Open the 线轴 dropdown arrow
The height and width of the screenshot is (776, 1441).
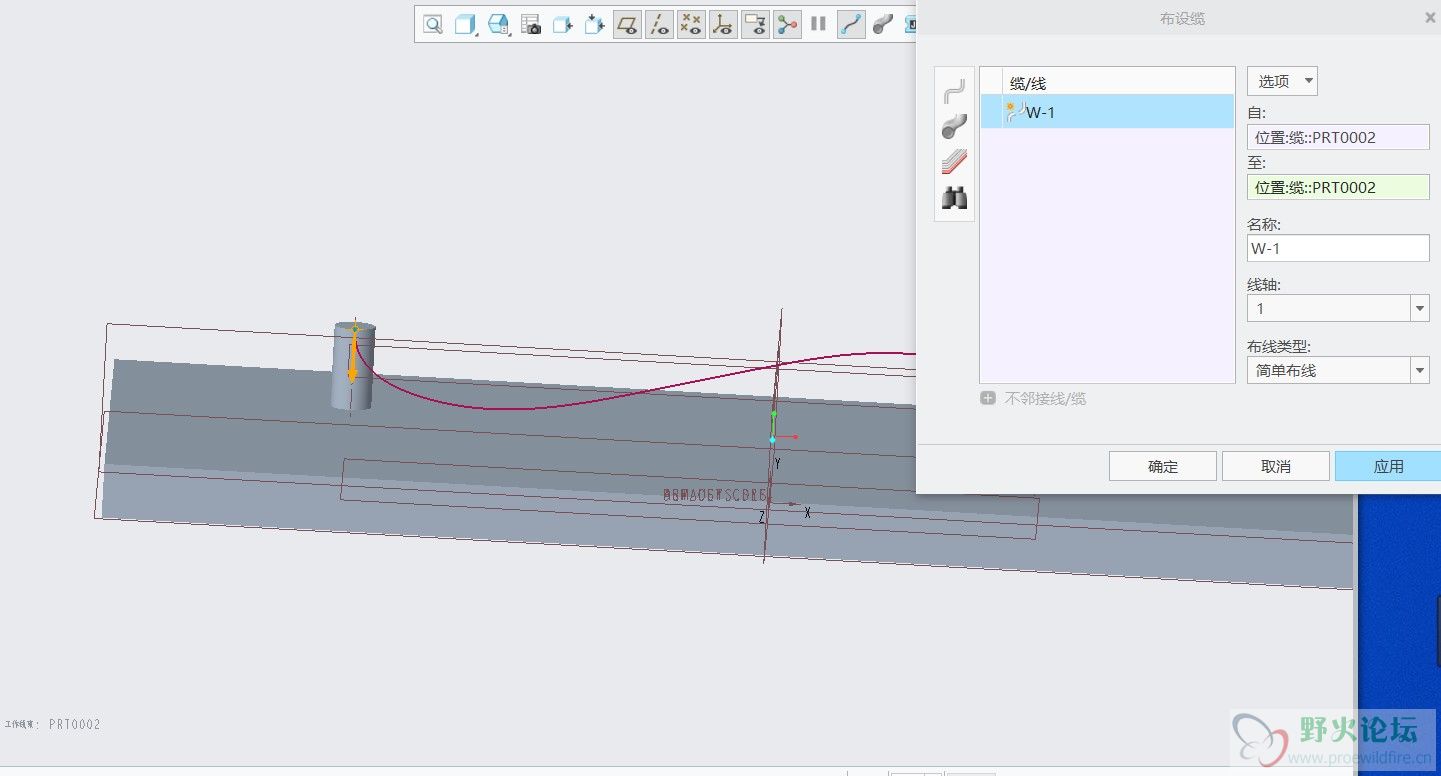tap(1420, 308)
